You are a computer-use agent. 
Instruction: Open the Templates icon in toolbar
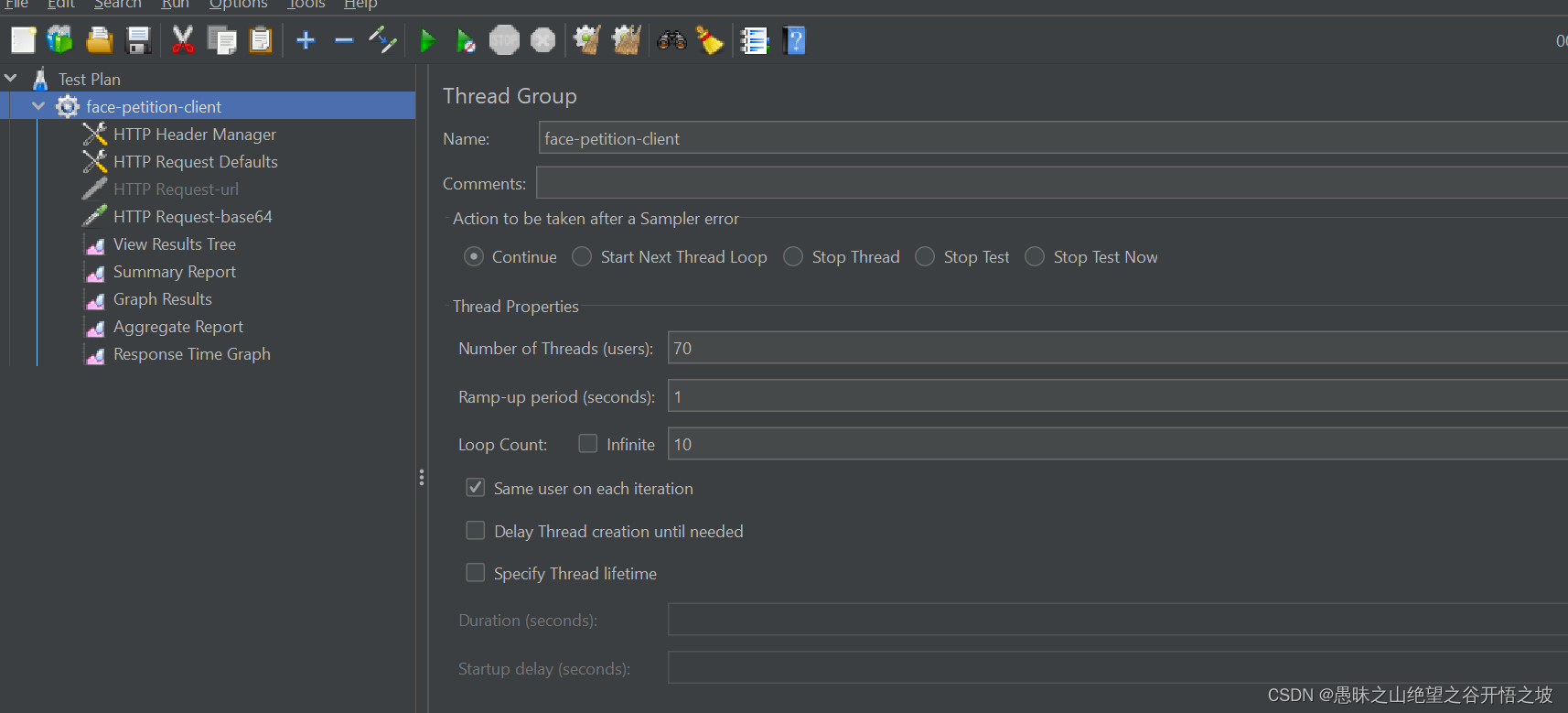tap(60, 40)
